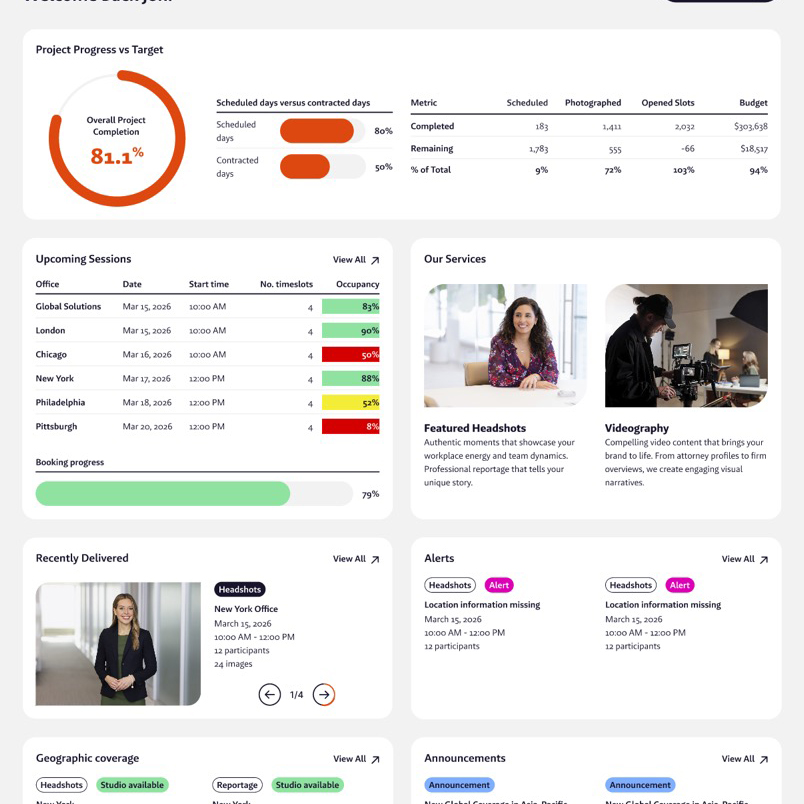Open the New York Office delivered photo
This screenshot has width=804, height=804.
(118, 644)
